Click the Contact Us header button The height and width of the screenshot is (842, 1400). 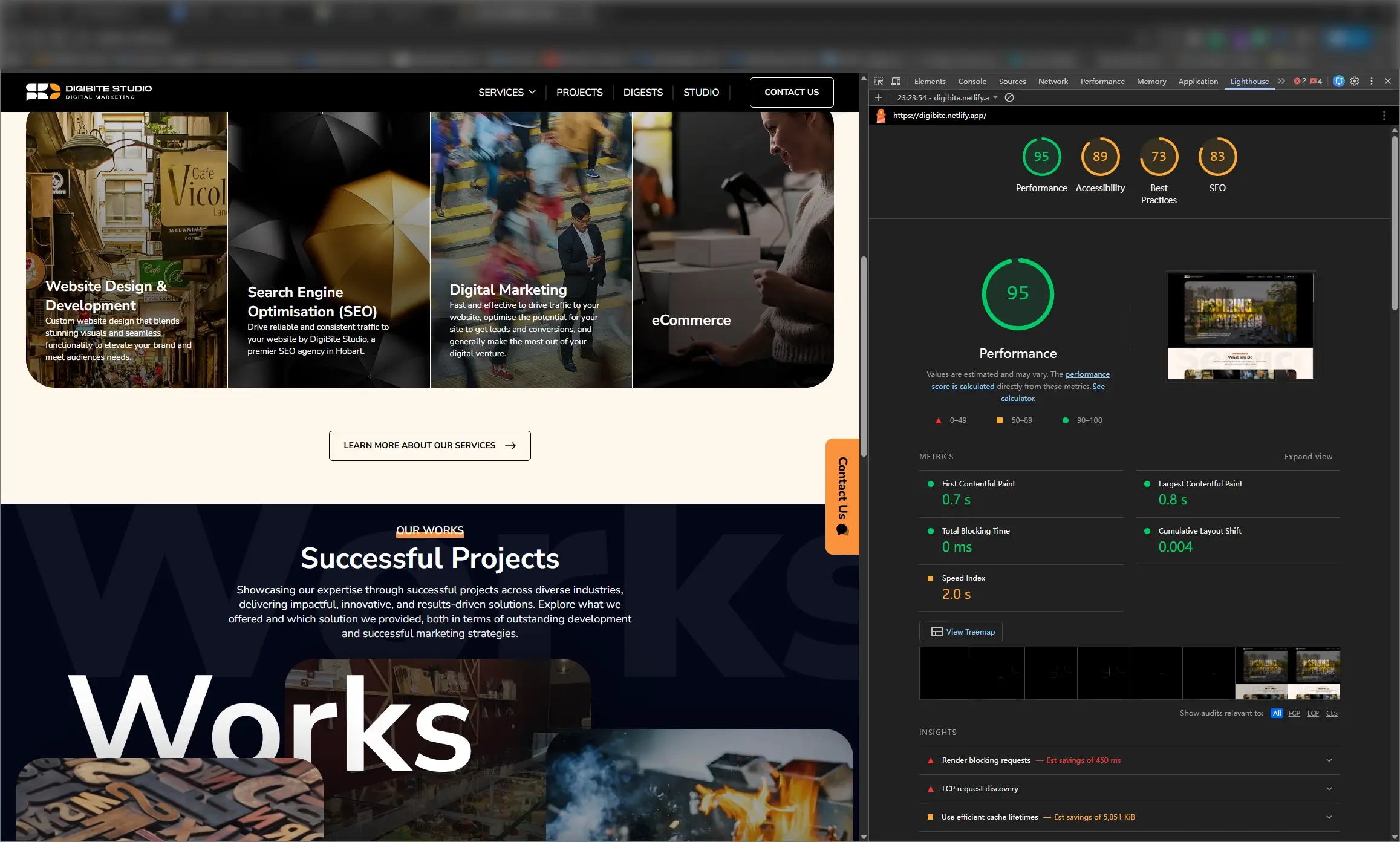(792, 92)
